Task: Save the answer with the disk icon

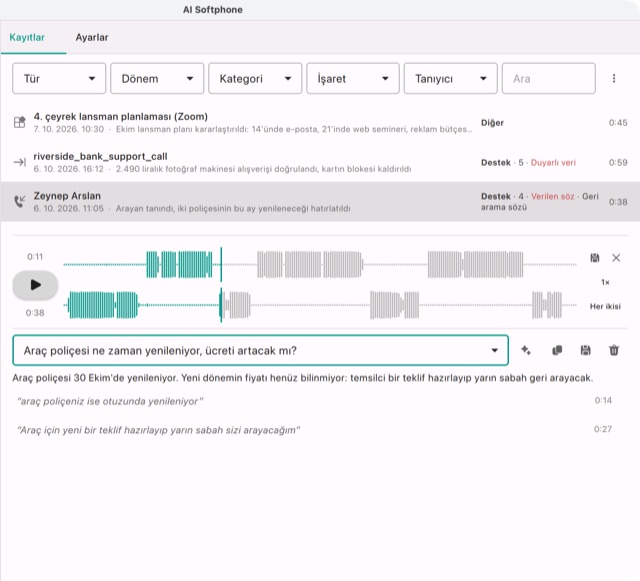Action: point(585,350)
